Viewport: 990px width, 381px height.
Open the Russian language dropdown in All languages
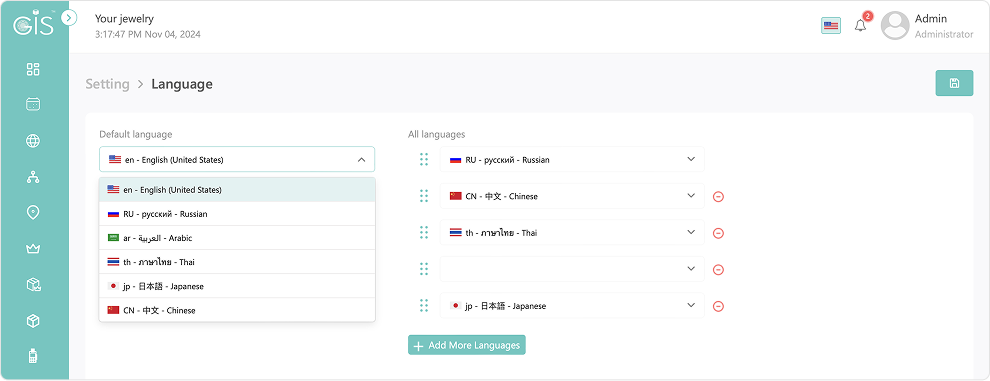point(572,159)
